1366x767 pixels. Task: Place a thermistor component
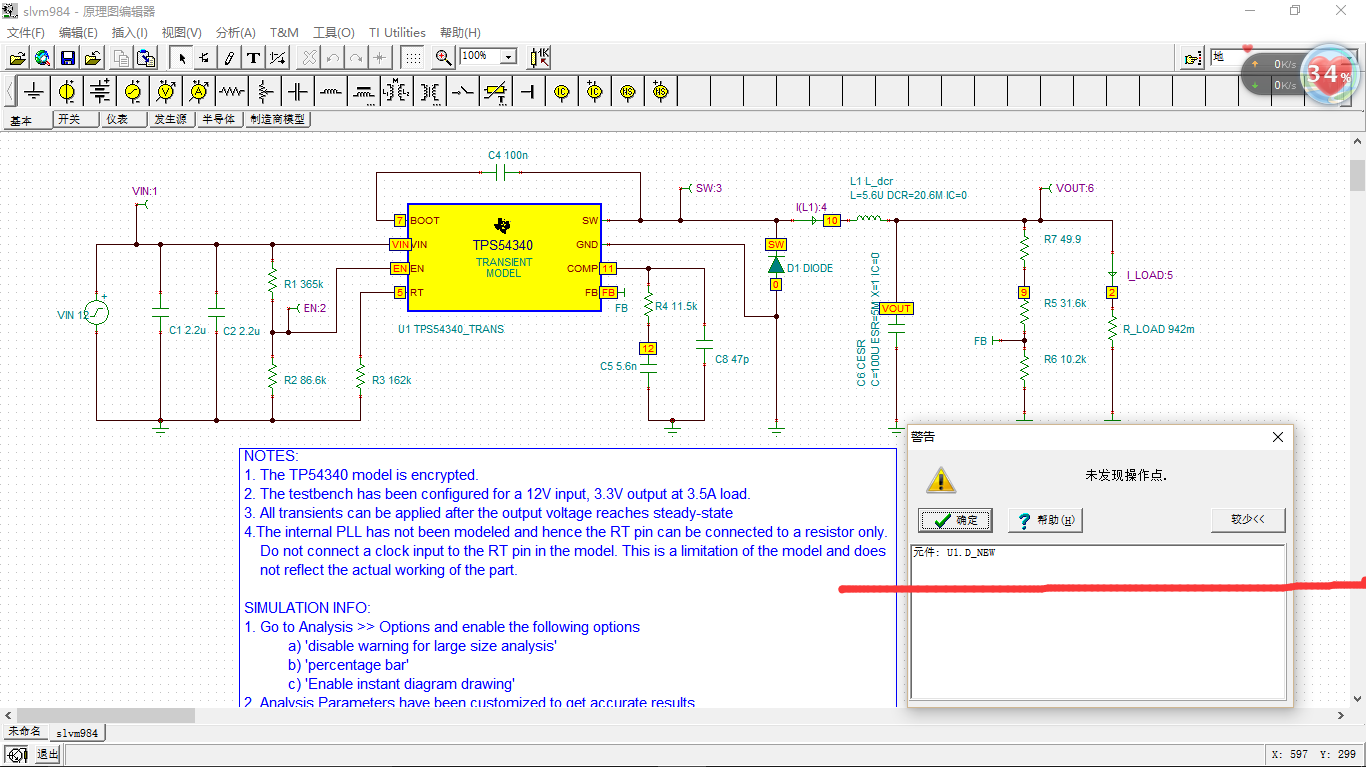[x=496, y=92]
